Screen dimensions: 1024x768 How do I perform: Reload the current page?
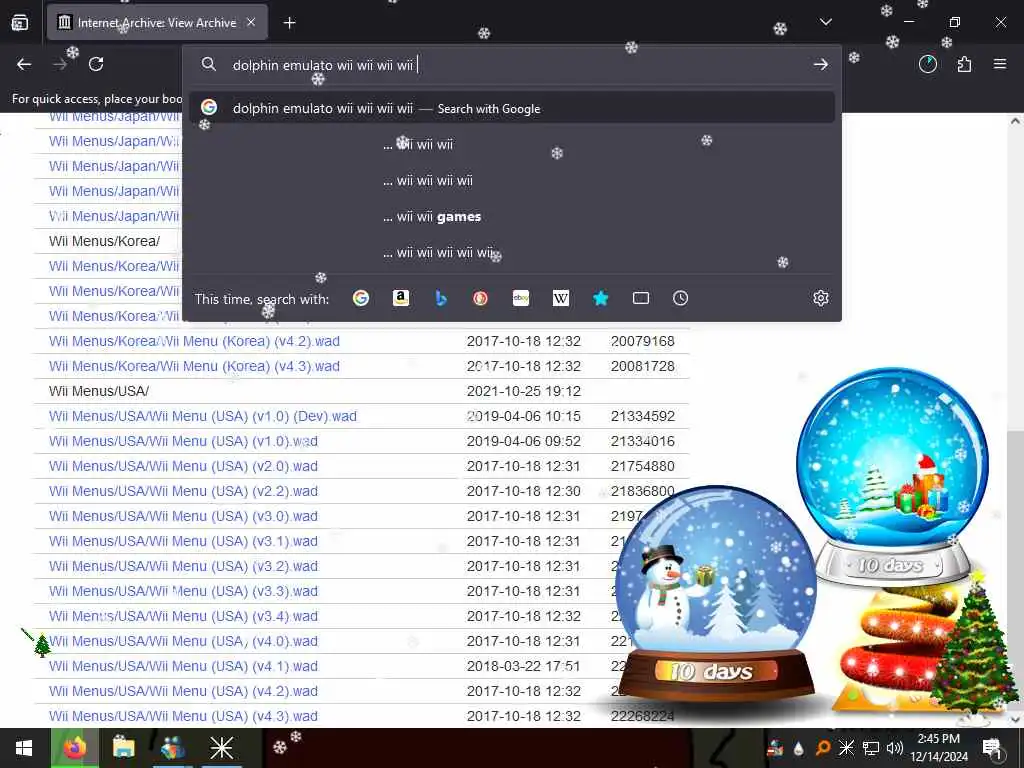96,64
